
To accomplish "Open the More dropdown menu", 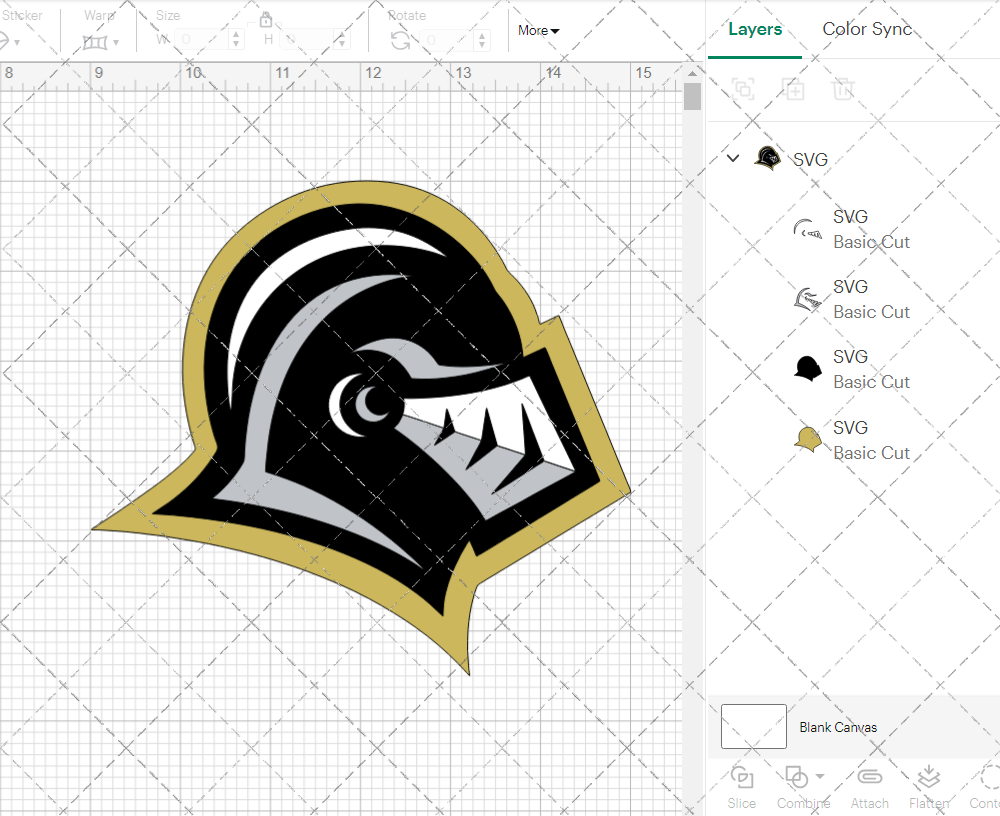I will pos(538,31).
